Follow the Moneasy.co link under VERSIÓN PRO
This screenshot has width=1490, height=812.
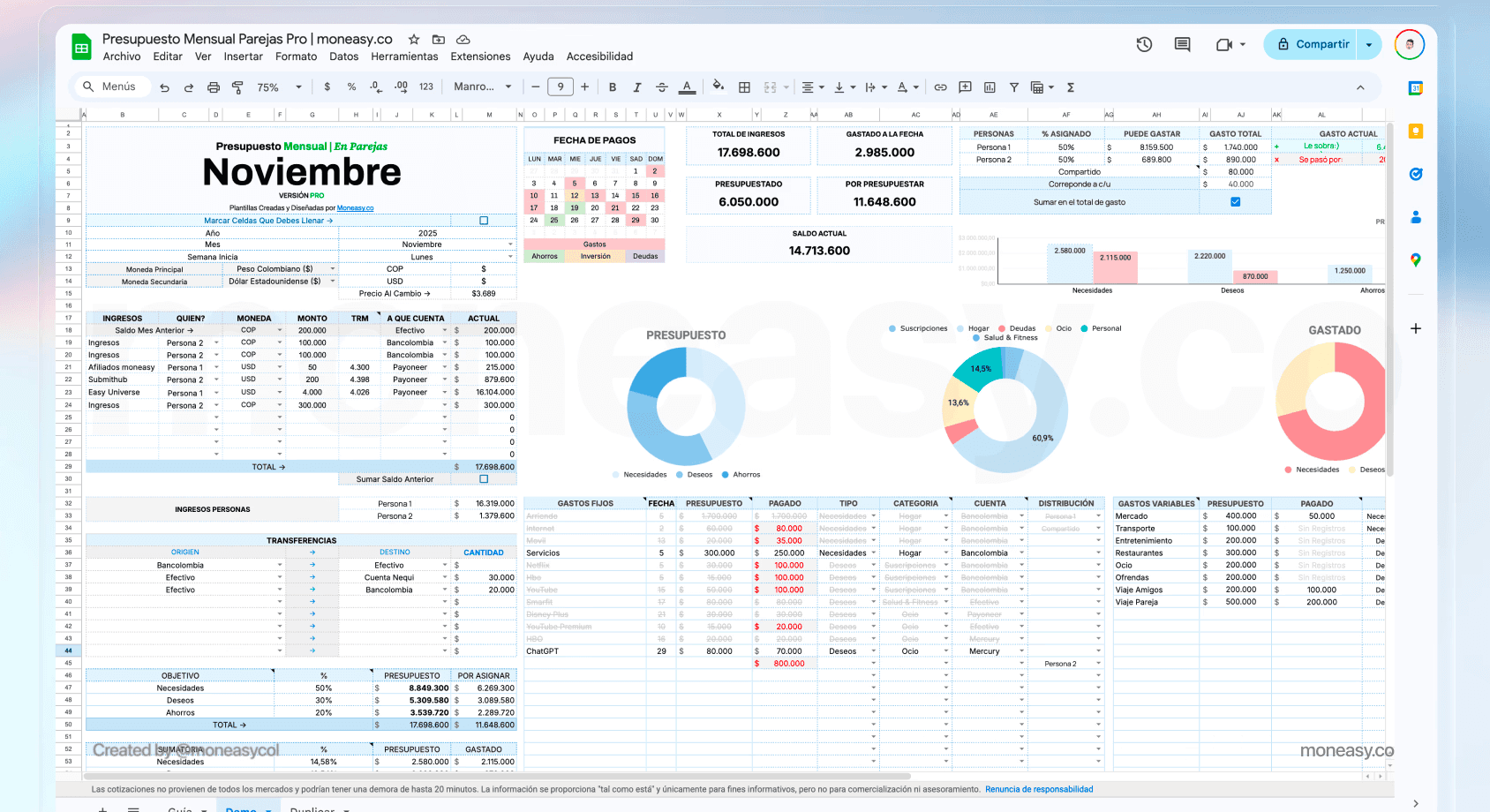tap(355, 208)
